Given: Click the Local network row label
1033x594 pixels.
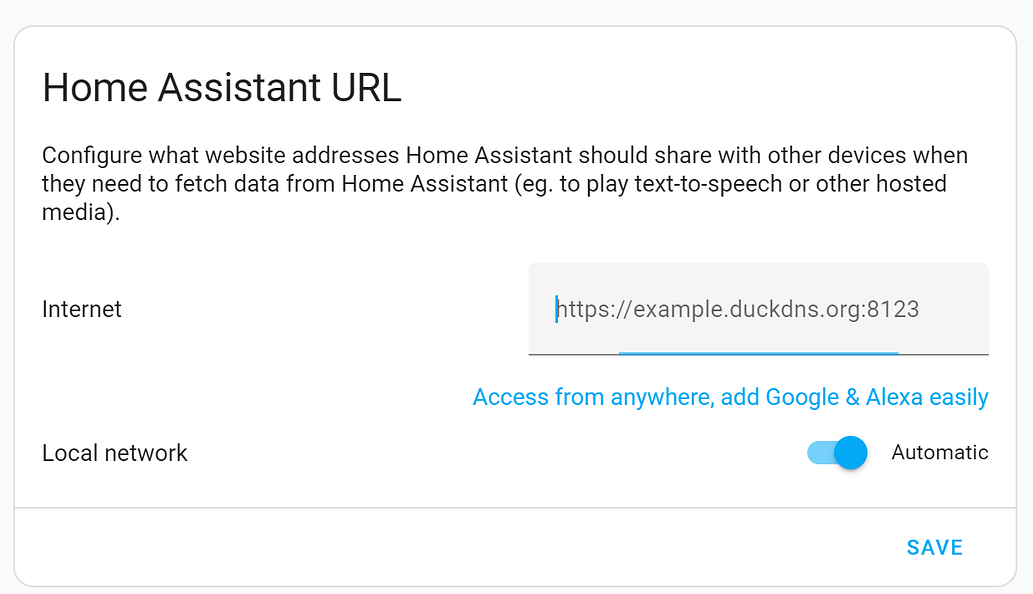Looking at the screenshot, I should 114,453.
